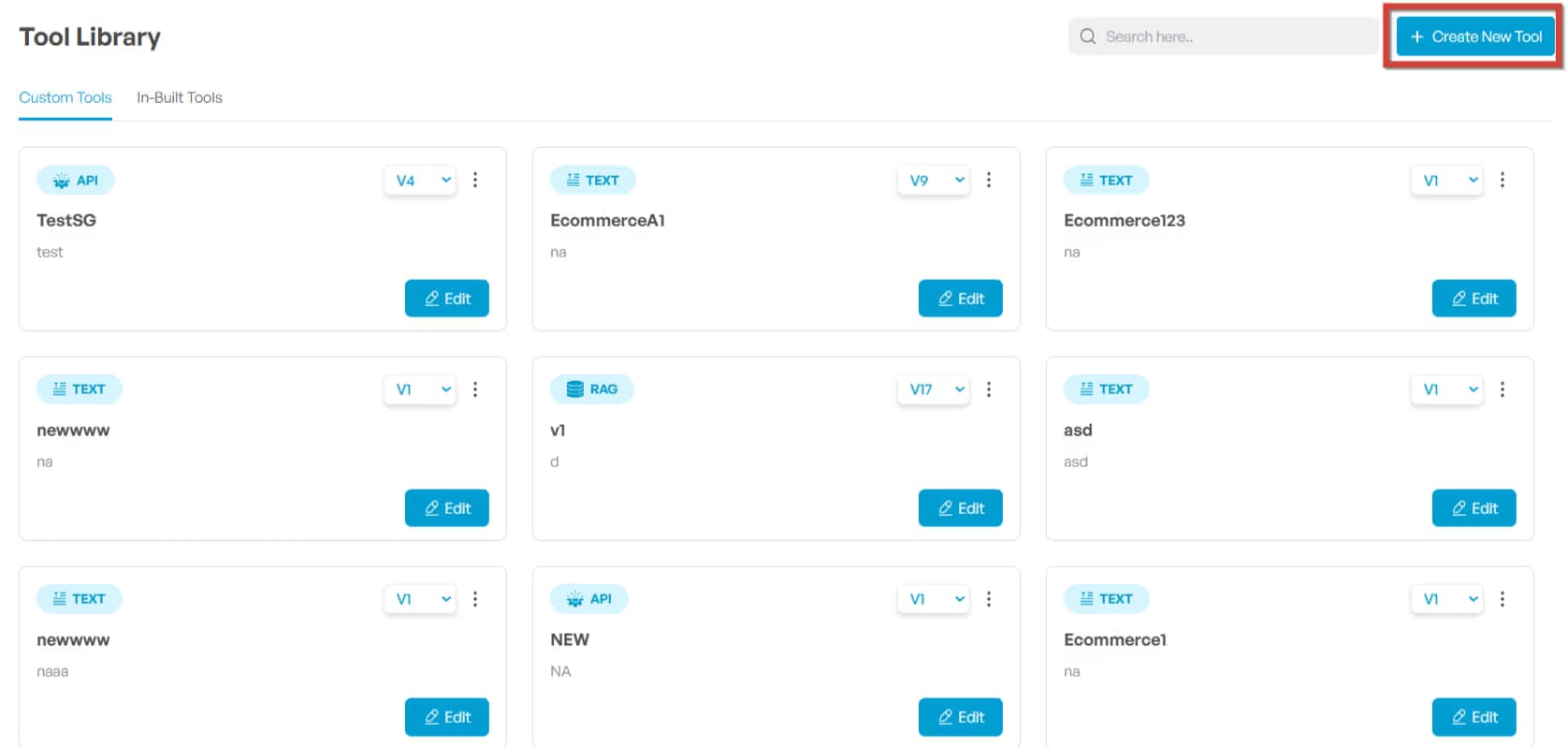The height and width of the screenshot is (747, 1568).
Task: Switch to the In-Built Tools tab
Action: [x=179, y=97]
